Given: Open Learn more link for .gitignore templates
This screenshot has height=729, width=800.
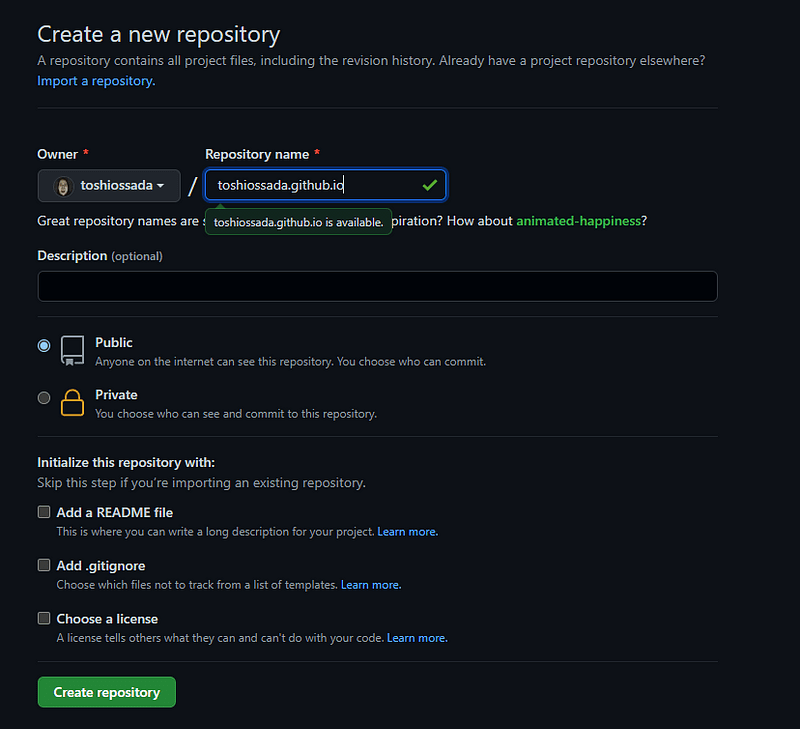Looking at the screenshot, I should (371, 585).
